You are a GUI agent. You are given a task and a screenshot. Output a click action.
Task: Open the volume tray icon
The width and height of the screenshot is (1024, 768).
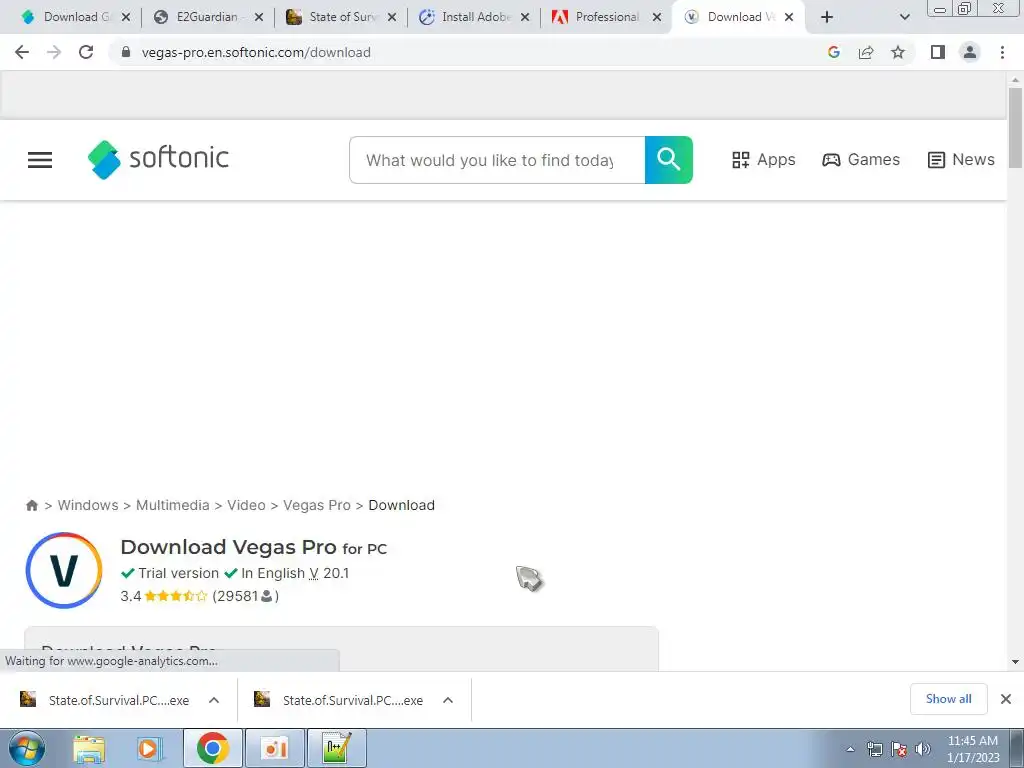[x=922, y=749]
